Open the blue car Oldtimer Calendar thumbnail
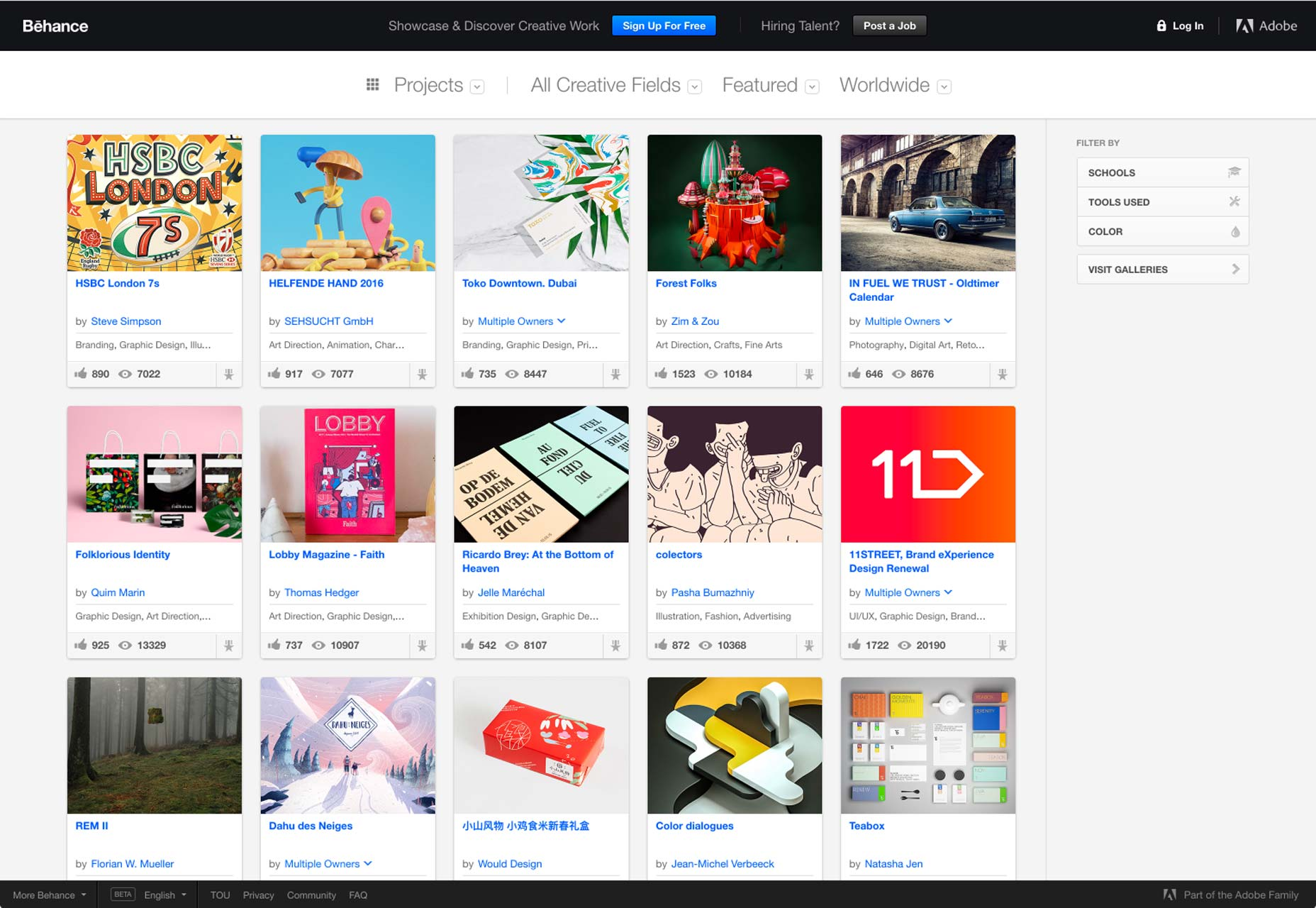Screen dimensions: 1316x908 (928, 203)
